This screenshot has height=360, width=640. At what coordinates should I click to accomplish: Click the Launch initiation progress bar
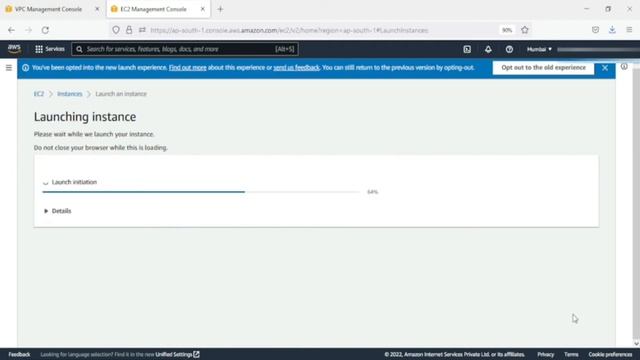(201, 192)
